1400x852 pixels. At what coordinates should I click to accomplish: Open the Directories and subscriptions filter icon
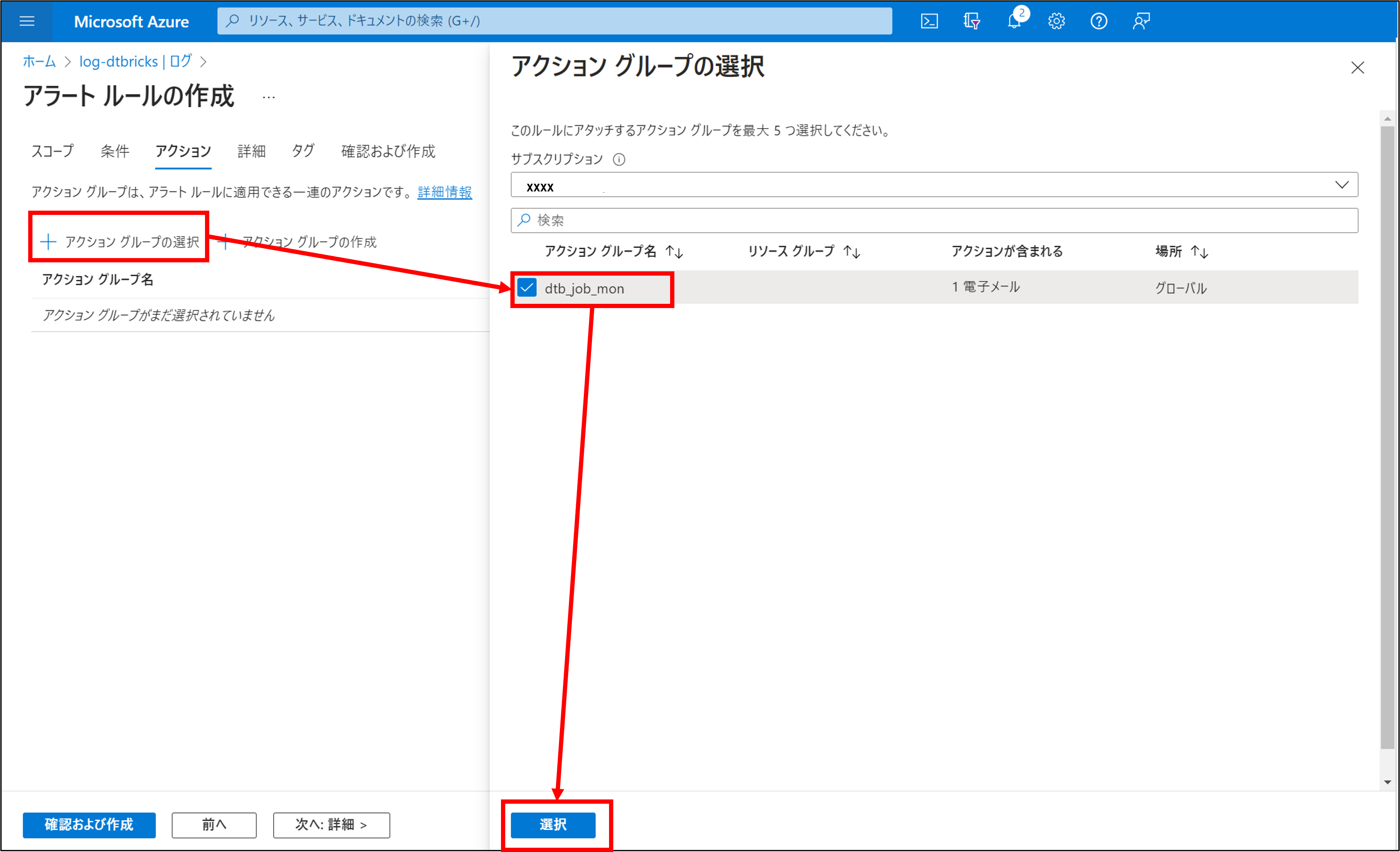[972, 21]
